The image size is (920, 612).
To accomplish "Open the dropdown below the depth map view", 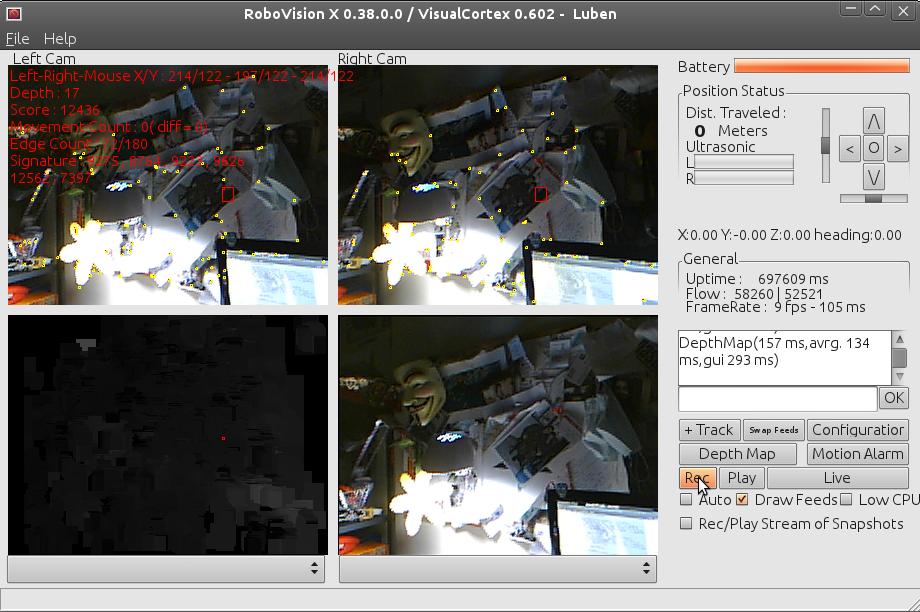I will click(166, 569).
